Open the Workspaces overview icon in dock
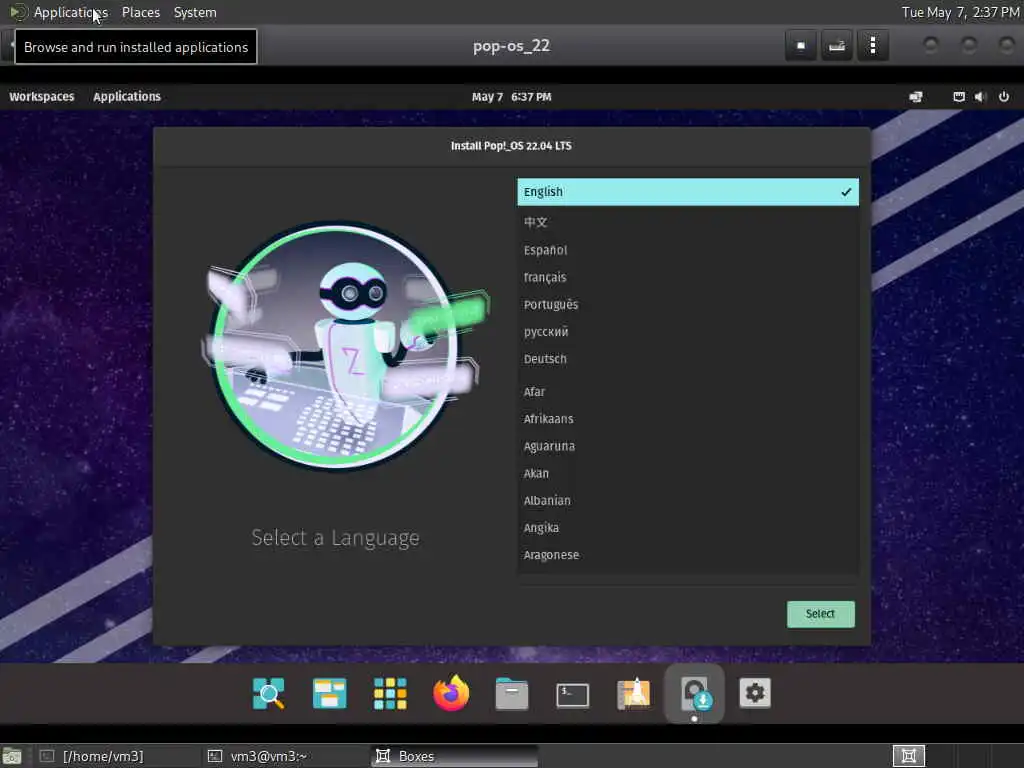Viewport: 1024px width, 768px height. [329, 694]
